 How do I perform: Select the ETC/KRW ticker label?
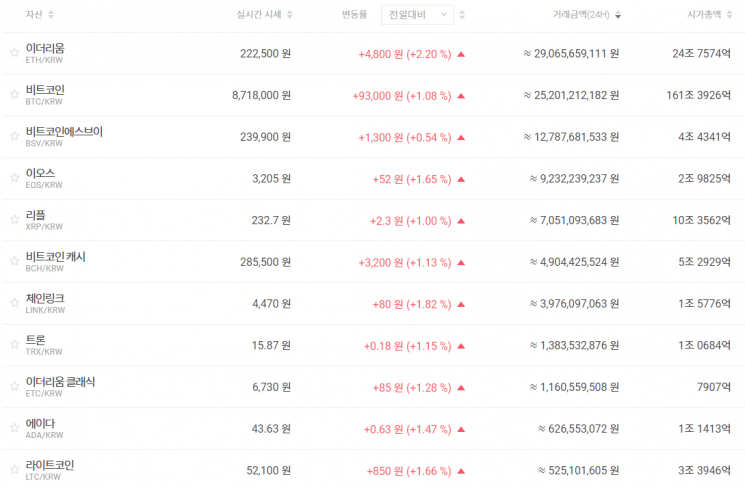coord(44,394)
